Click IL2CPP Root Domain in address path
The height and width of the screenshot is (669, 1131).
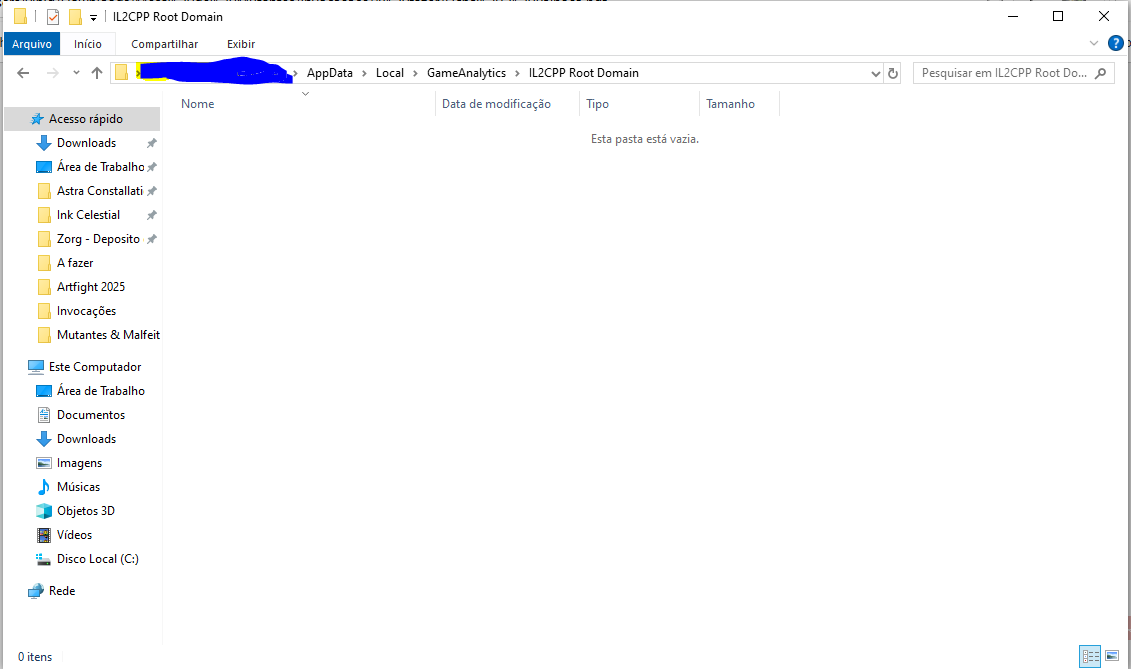pos(584,73)
